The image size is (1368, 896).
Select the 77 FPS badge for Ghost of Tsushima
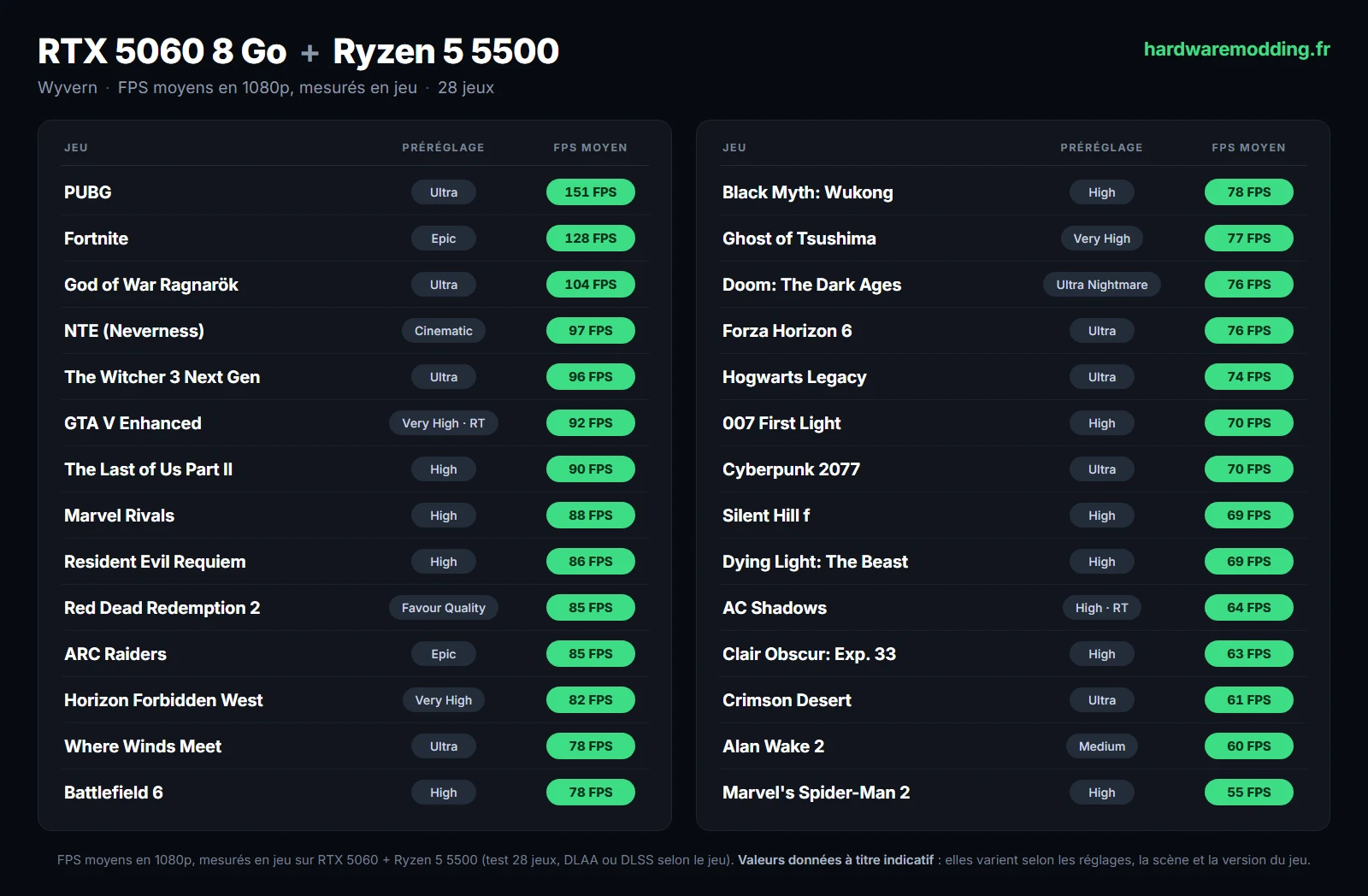pos(1249,239)
